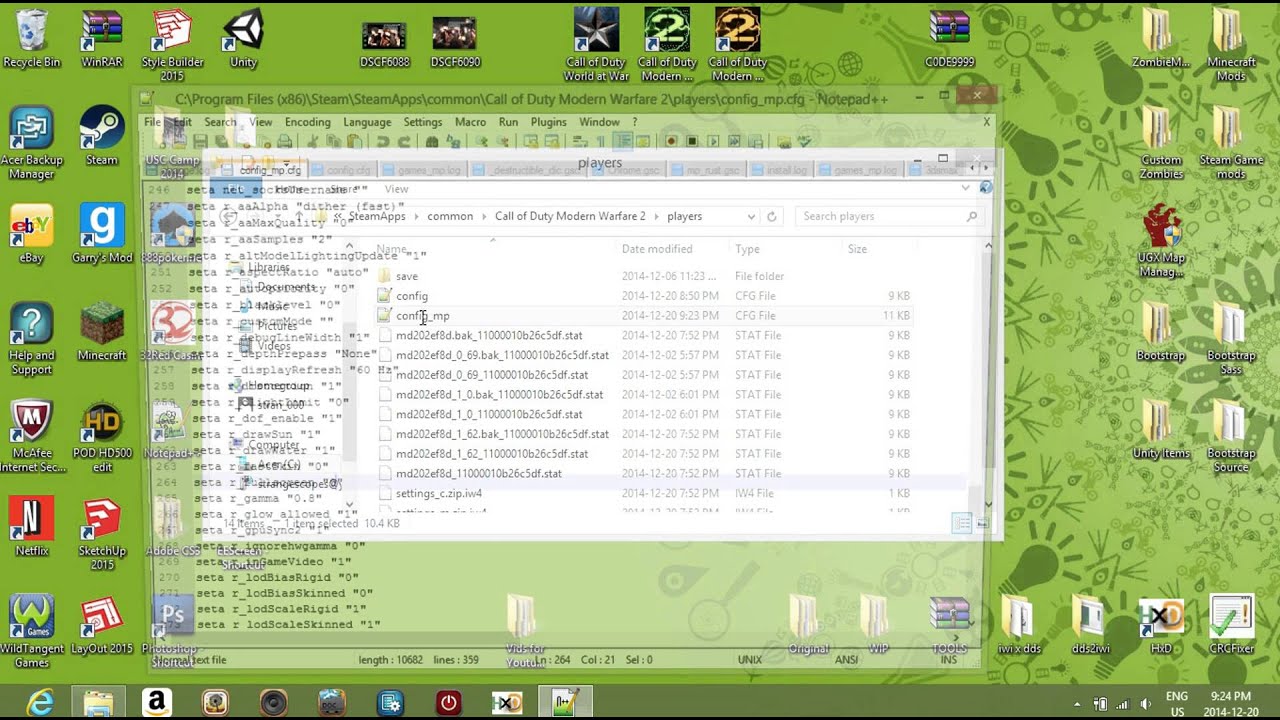Click the Call of Duty Modern Warfare 2 breadcrumb

tap(570, 217)
